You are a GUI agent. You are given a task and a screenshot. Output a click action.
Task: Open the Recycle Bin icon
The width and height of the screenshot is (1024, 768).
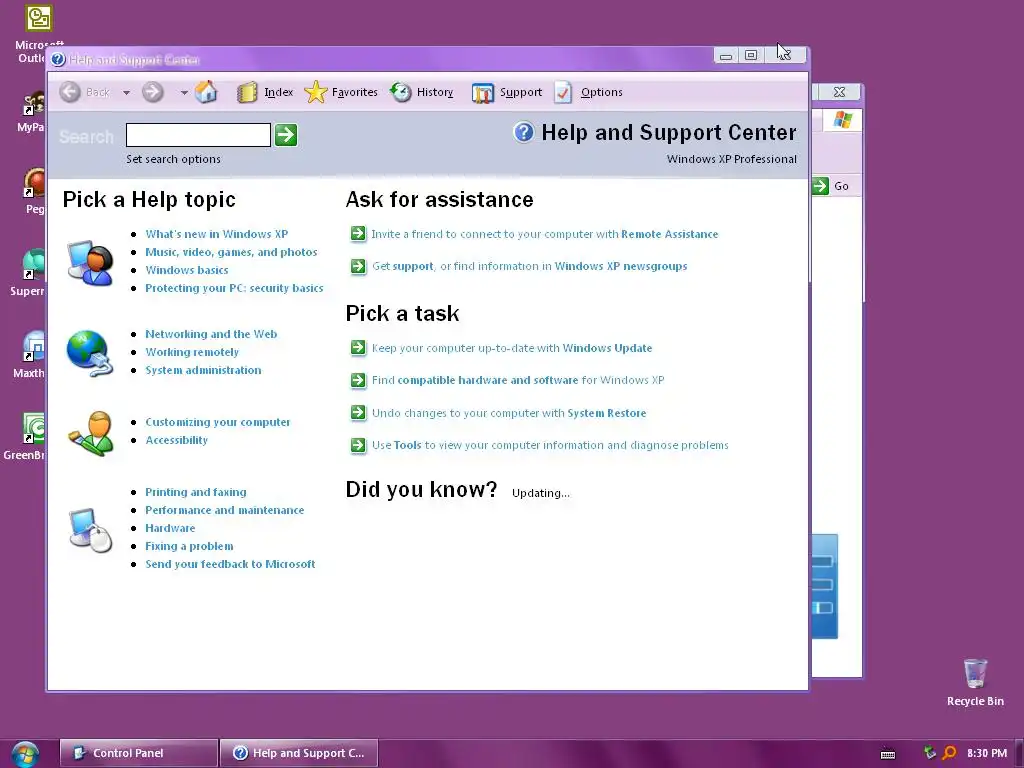(x=975, y=673)
